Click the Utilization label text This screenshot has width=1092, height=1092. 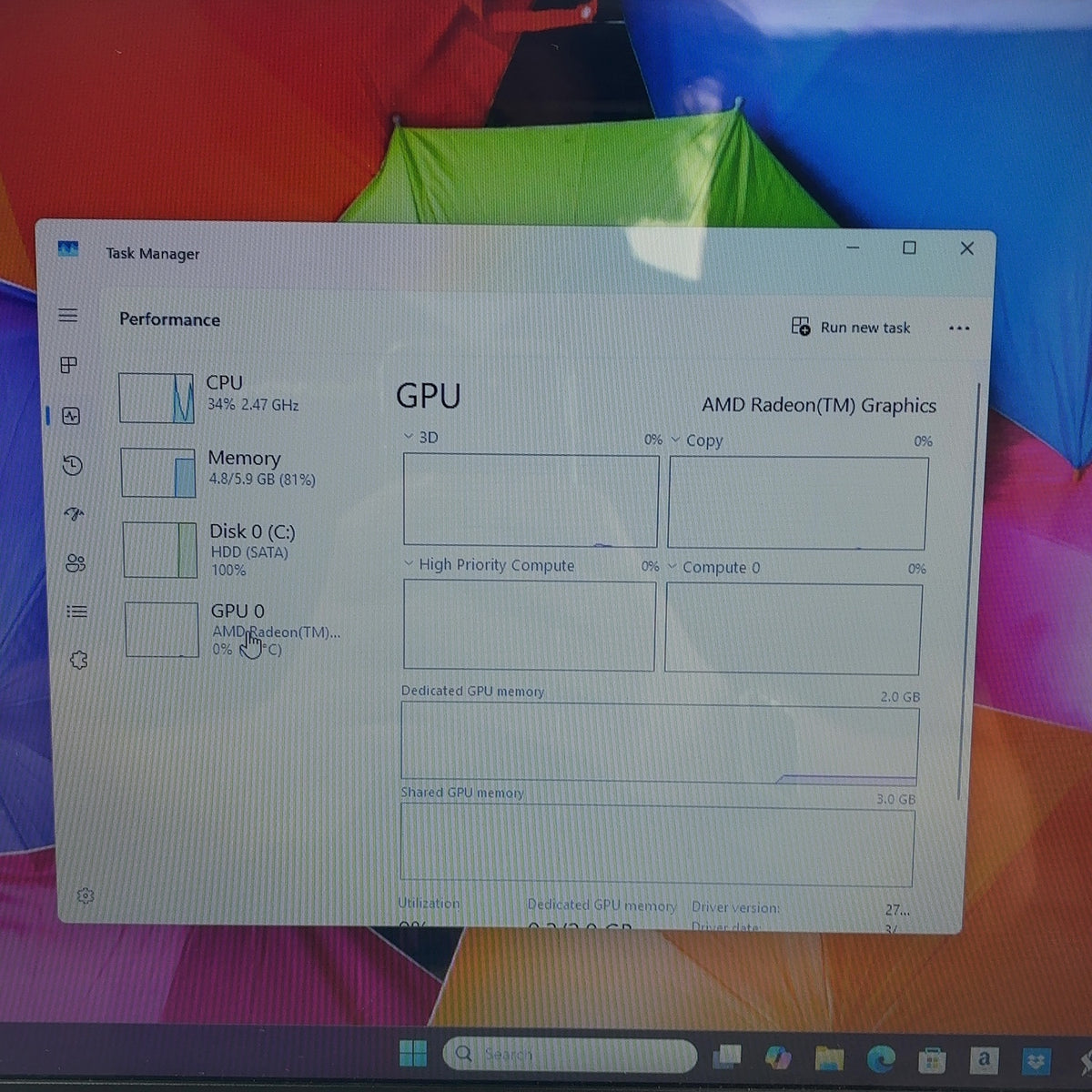tap(429, 903)
